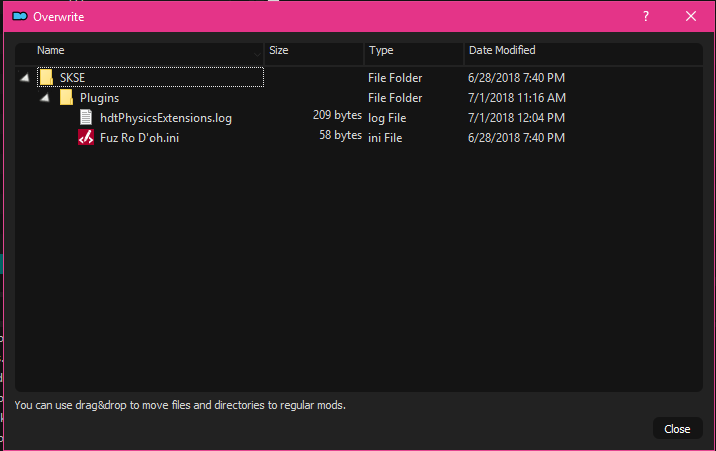Click the SKSE folder icon
Viewport: 716px width, 451px height.
(x=46, y=77)
